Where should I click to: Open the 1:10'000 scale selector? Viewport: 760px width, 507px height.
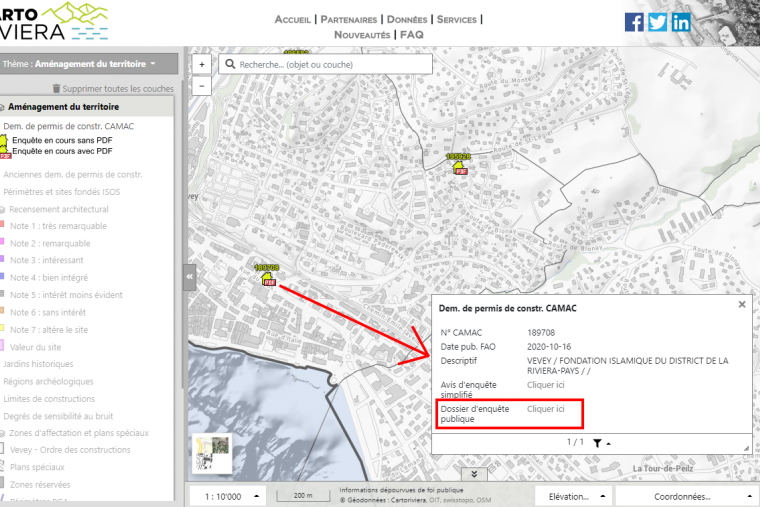click(x=228, y=495)
